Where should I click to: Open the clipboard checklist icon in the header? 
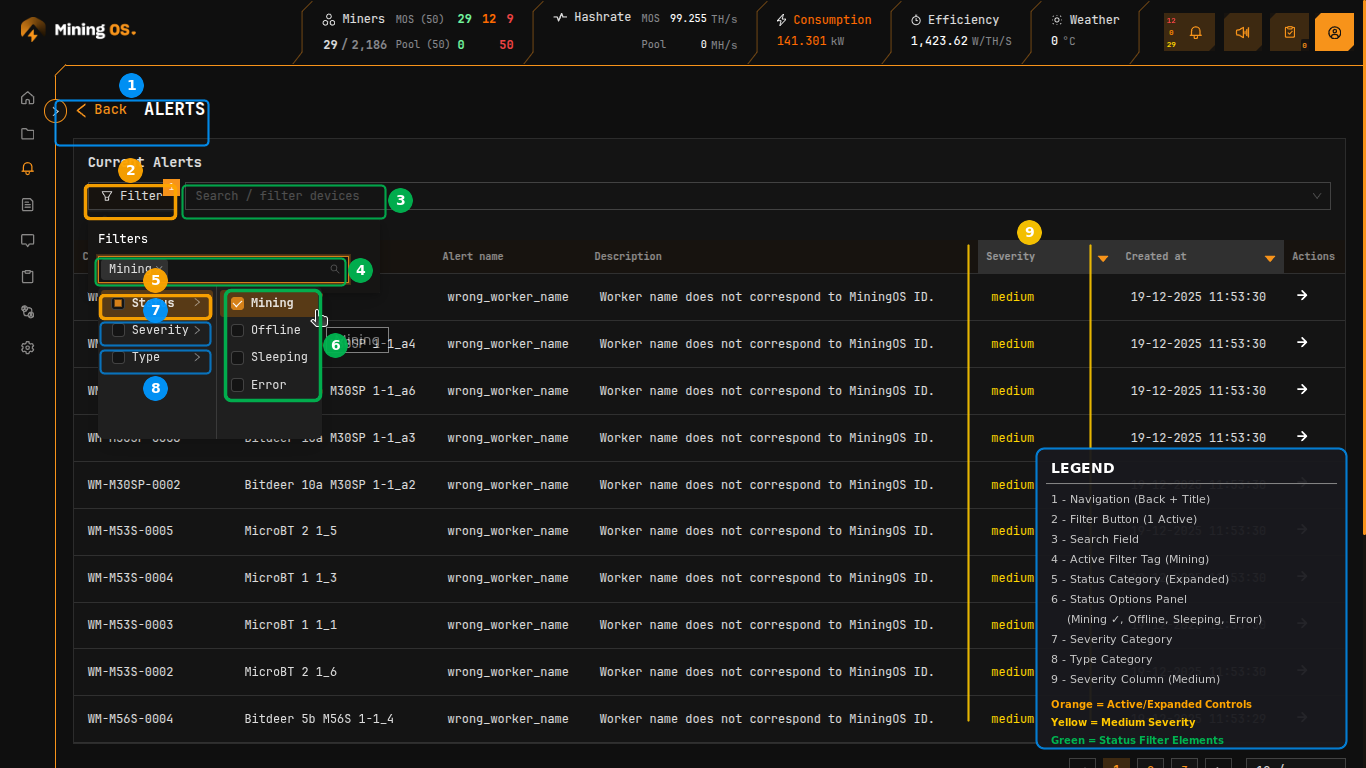tap(1289, 32)
